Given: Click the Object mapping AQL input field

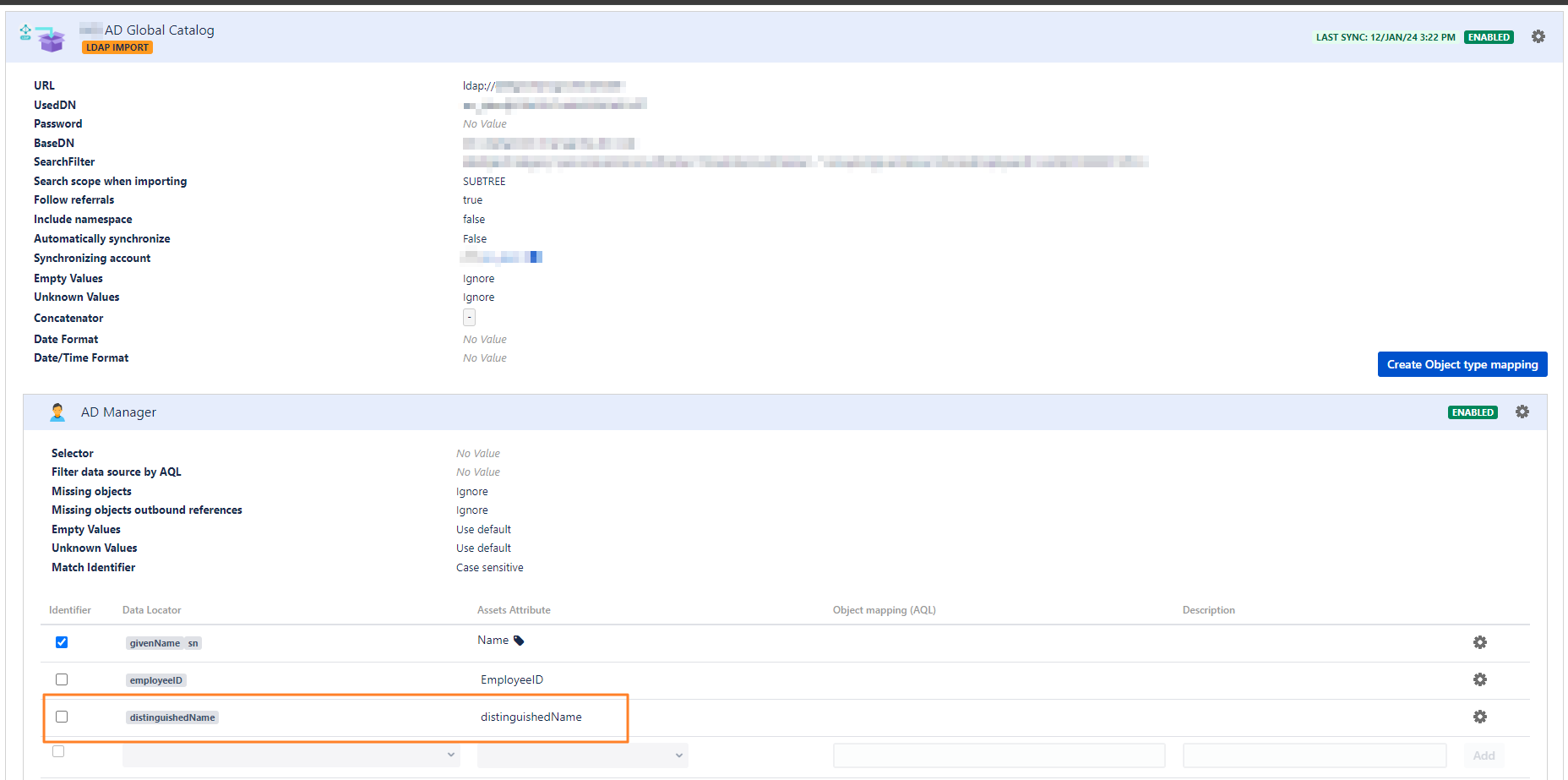Looking at the screenshot, I should 999,755.
